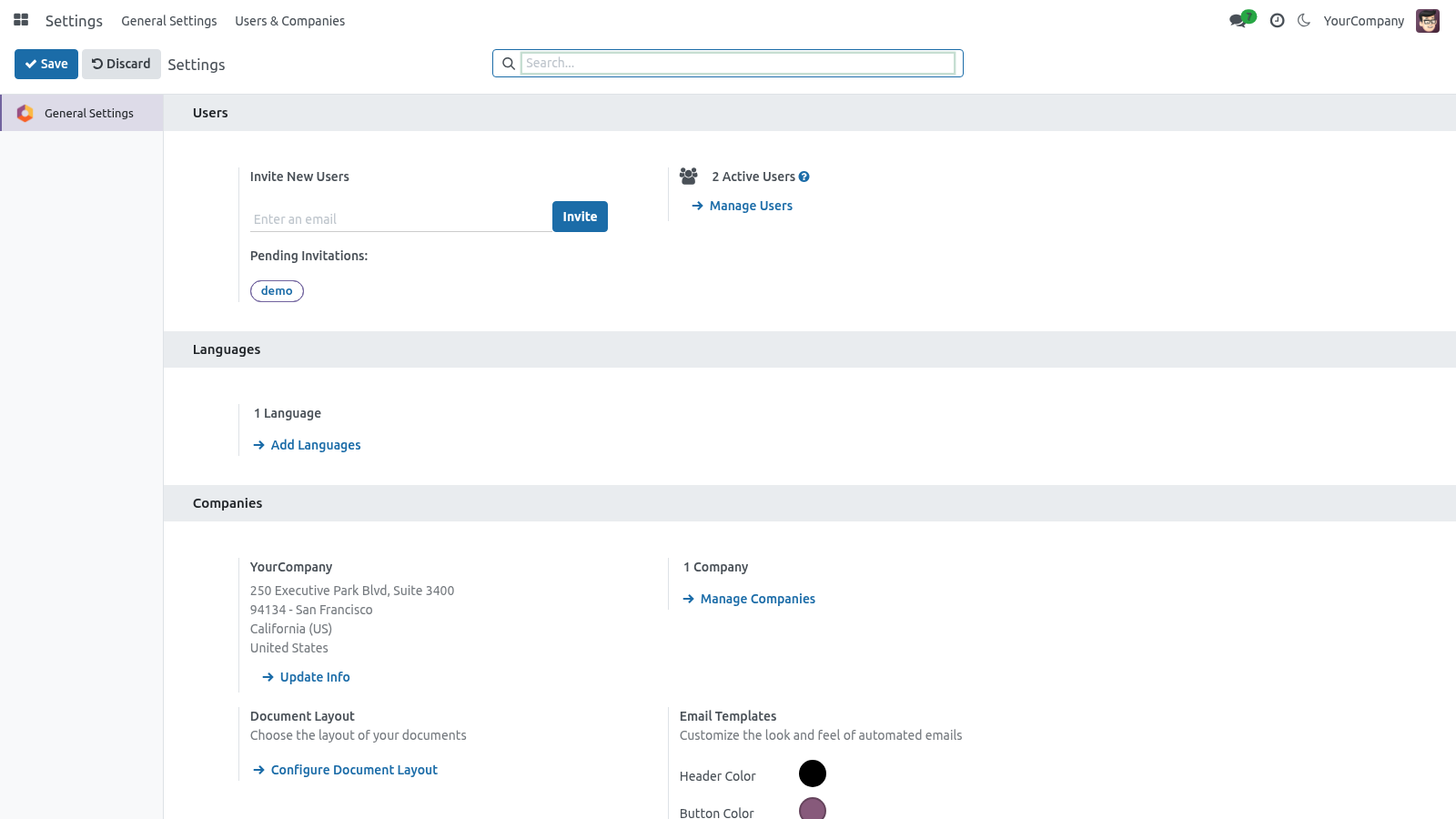
Task: Click the YourCompany name in Companies section
Action: pos(291,567)
